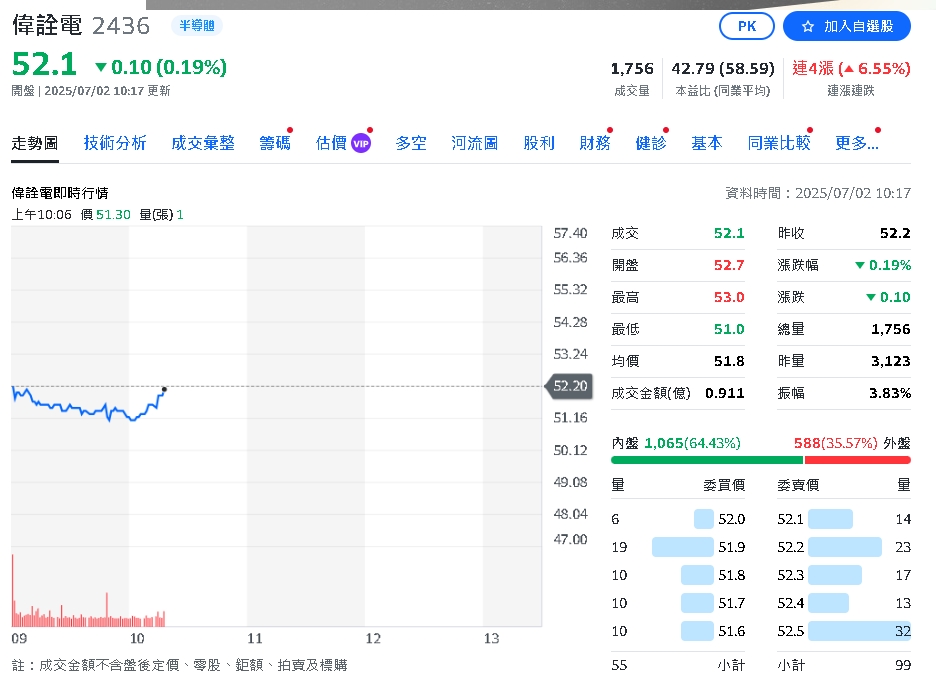Click the star icon to add 偉詮電 to watchlist
This screenshot has width=936, height=683.
(809, 26)
